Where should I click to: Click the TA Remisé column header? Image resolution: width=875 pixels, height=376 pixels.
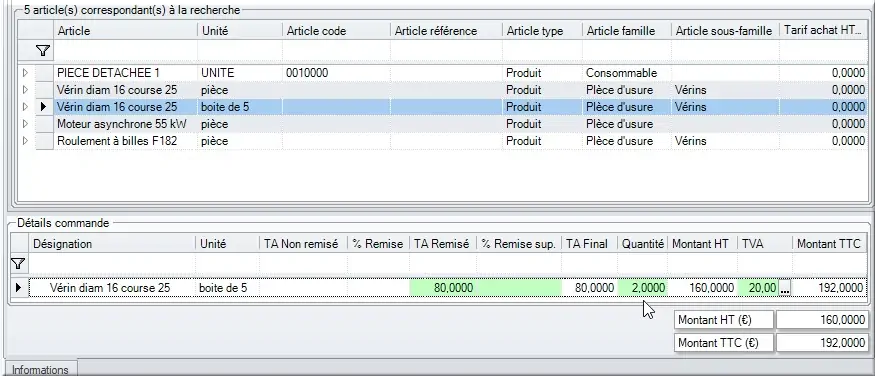point(443,244)
